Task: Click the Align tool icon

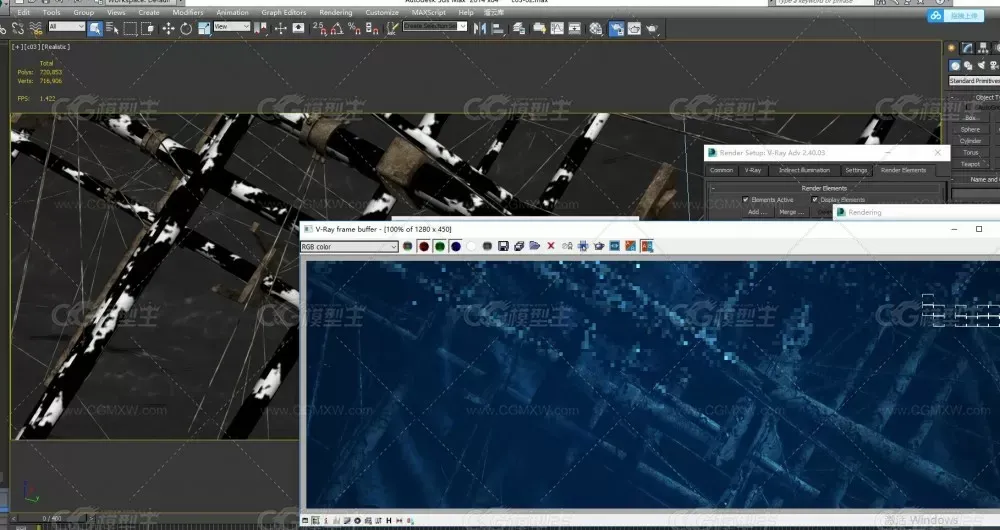Action: click(497, 28)
